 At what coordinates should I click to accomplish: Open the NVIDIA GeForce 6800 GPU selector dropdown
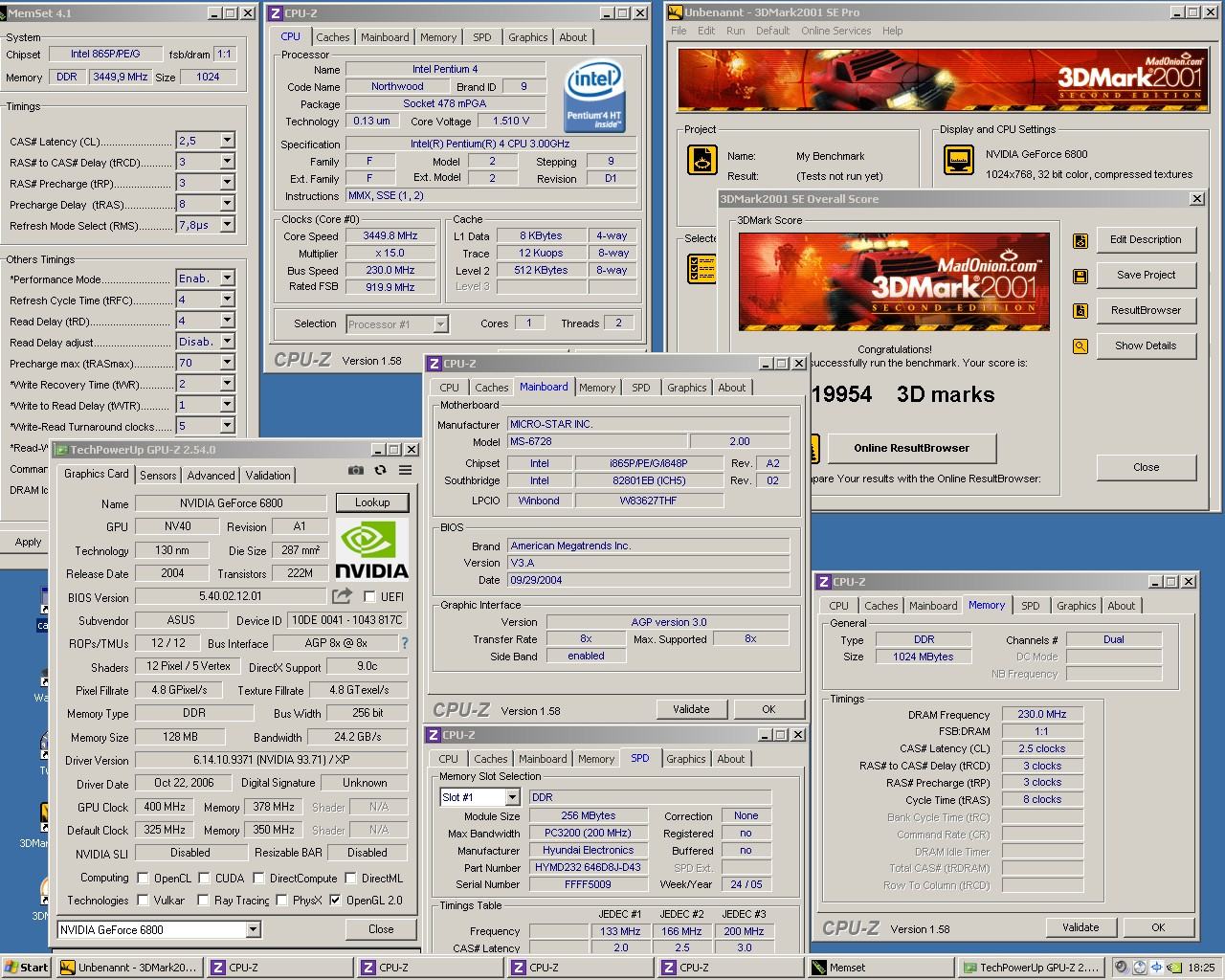253,929
